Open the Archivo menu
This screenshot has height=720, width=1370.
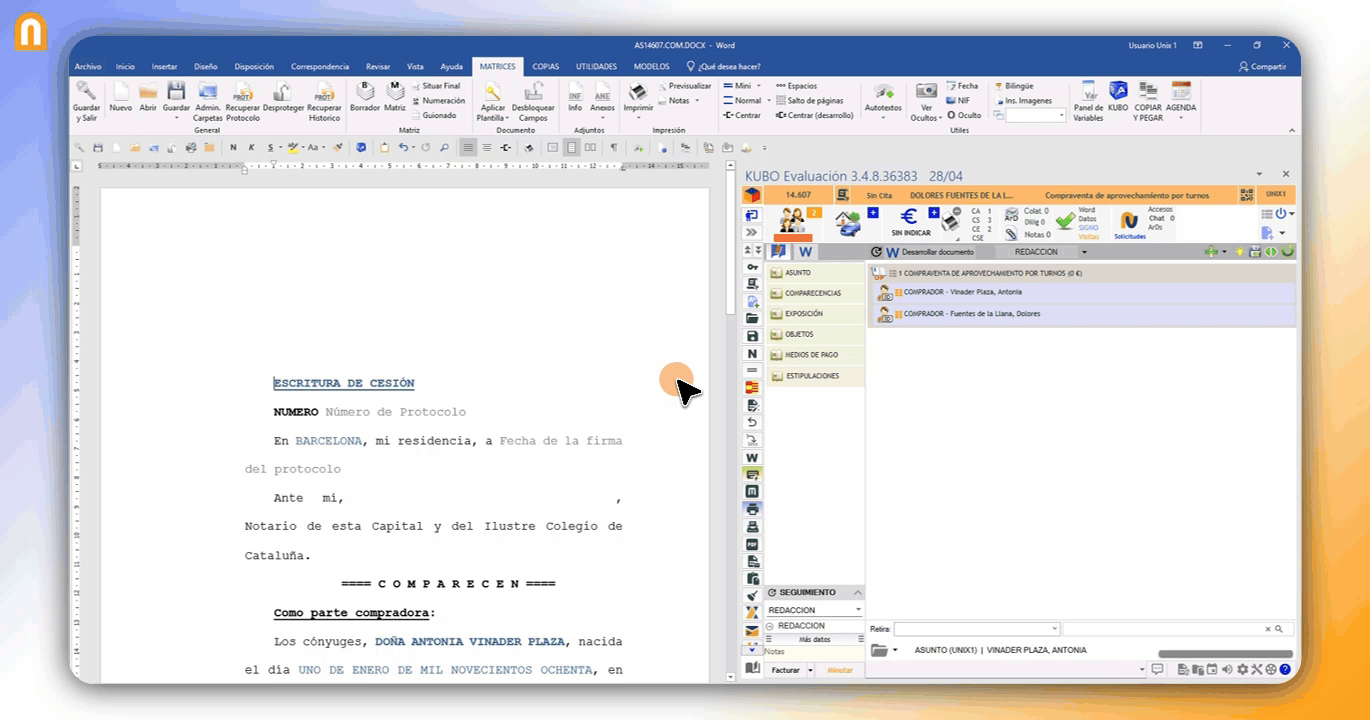[x=88, y=66]
